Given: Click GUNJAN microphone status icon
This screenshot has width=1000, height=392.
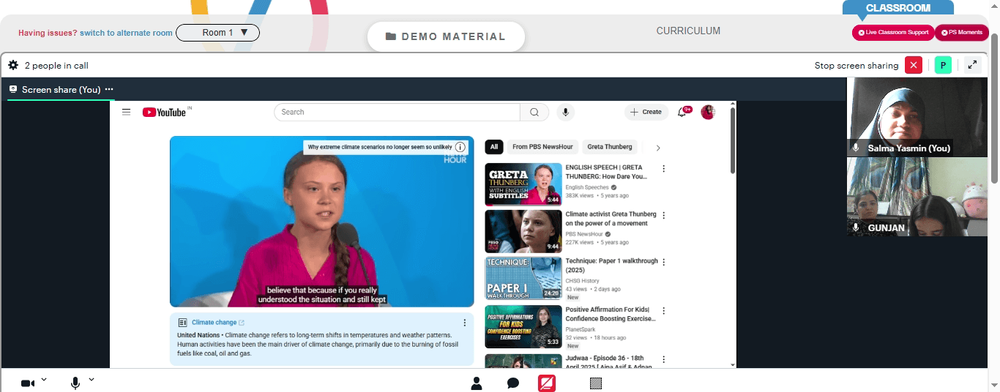Looking at the screenshot, I should pyautogui.click(x=855, y=228).
